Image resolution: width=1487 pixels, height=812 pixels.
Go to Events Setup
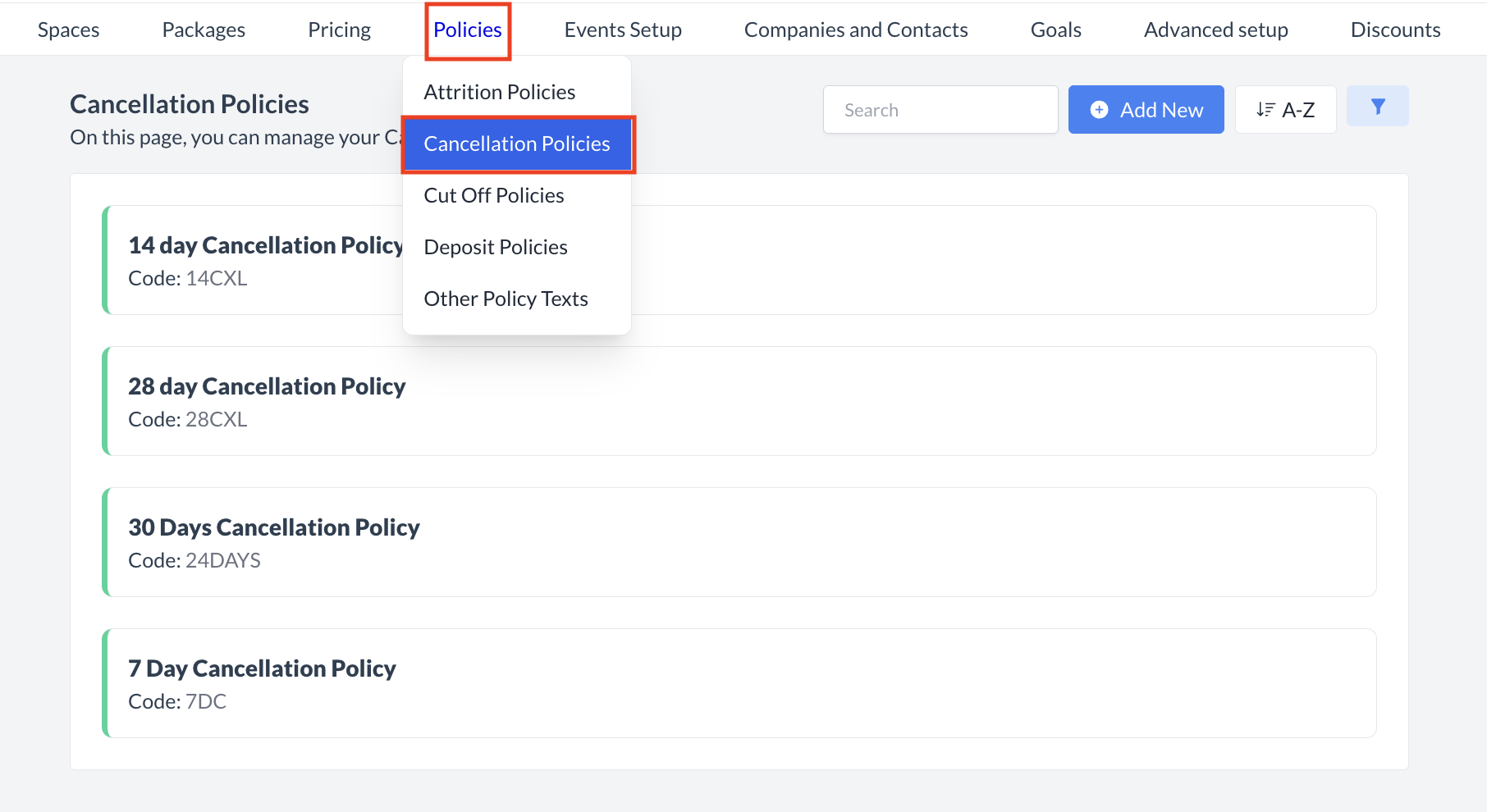tap(622, 30)
